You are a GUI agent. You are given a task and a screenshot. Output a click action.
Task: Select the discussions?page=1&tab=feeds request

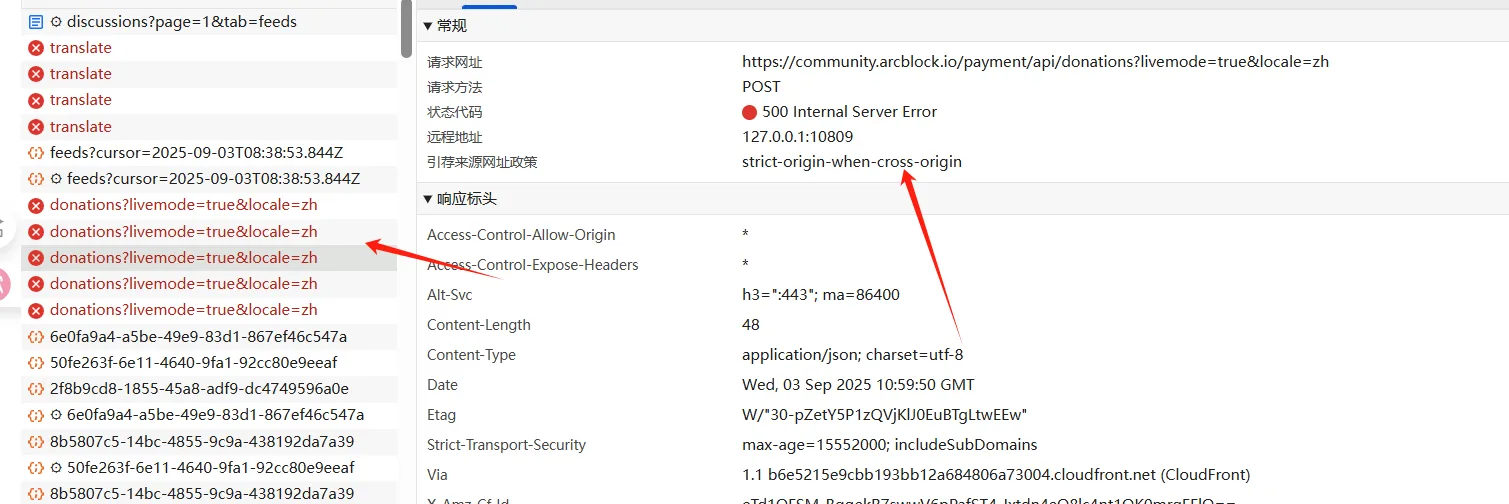coord(209,21)
